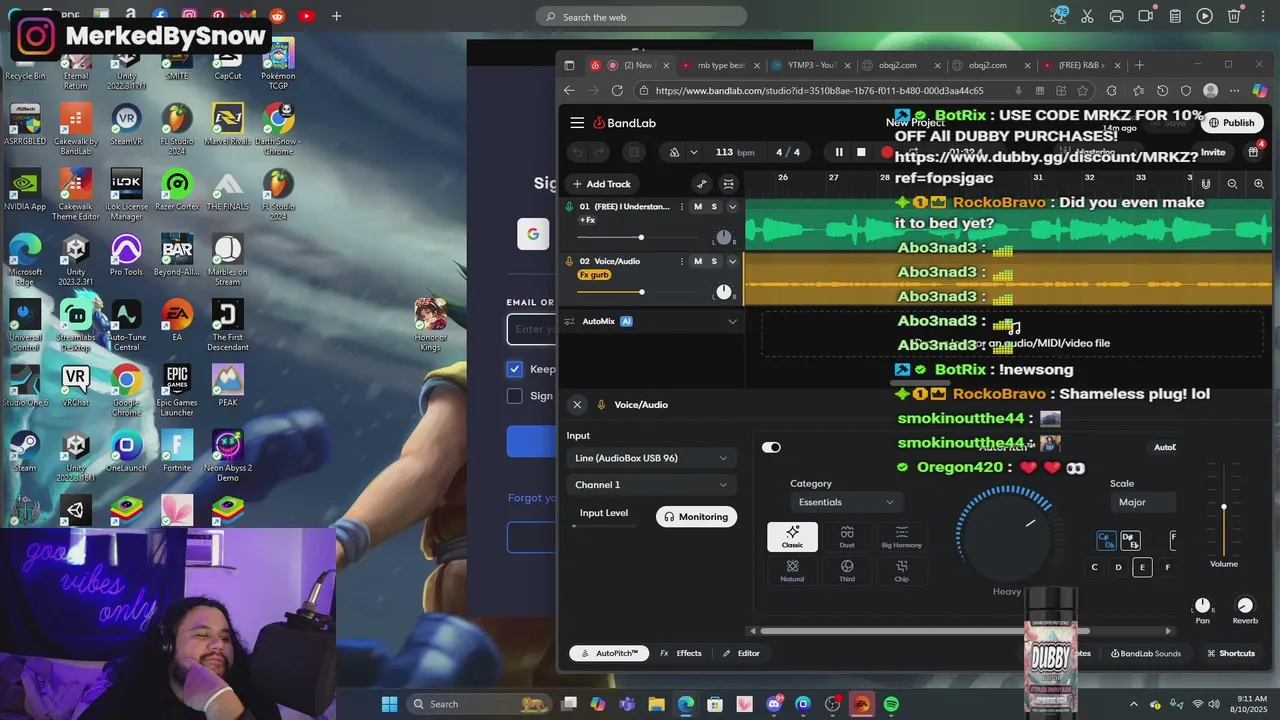Pause playback in BandLab
The image size is (1280, 720).
pyautogui.click(x=838, y=152)
